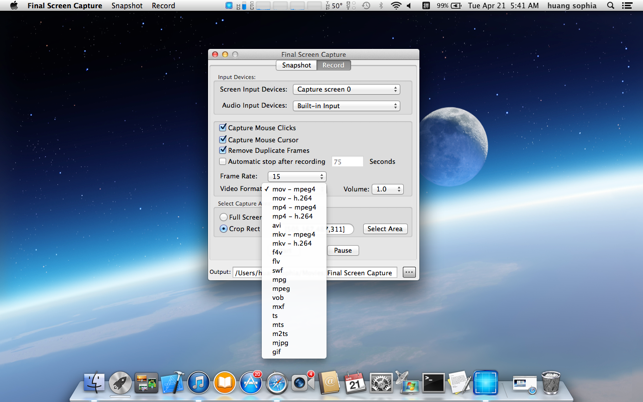Open the Trash in the dock
Viewport: 643px width, 402px height.
[x=551, y=382]
